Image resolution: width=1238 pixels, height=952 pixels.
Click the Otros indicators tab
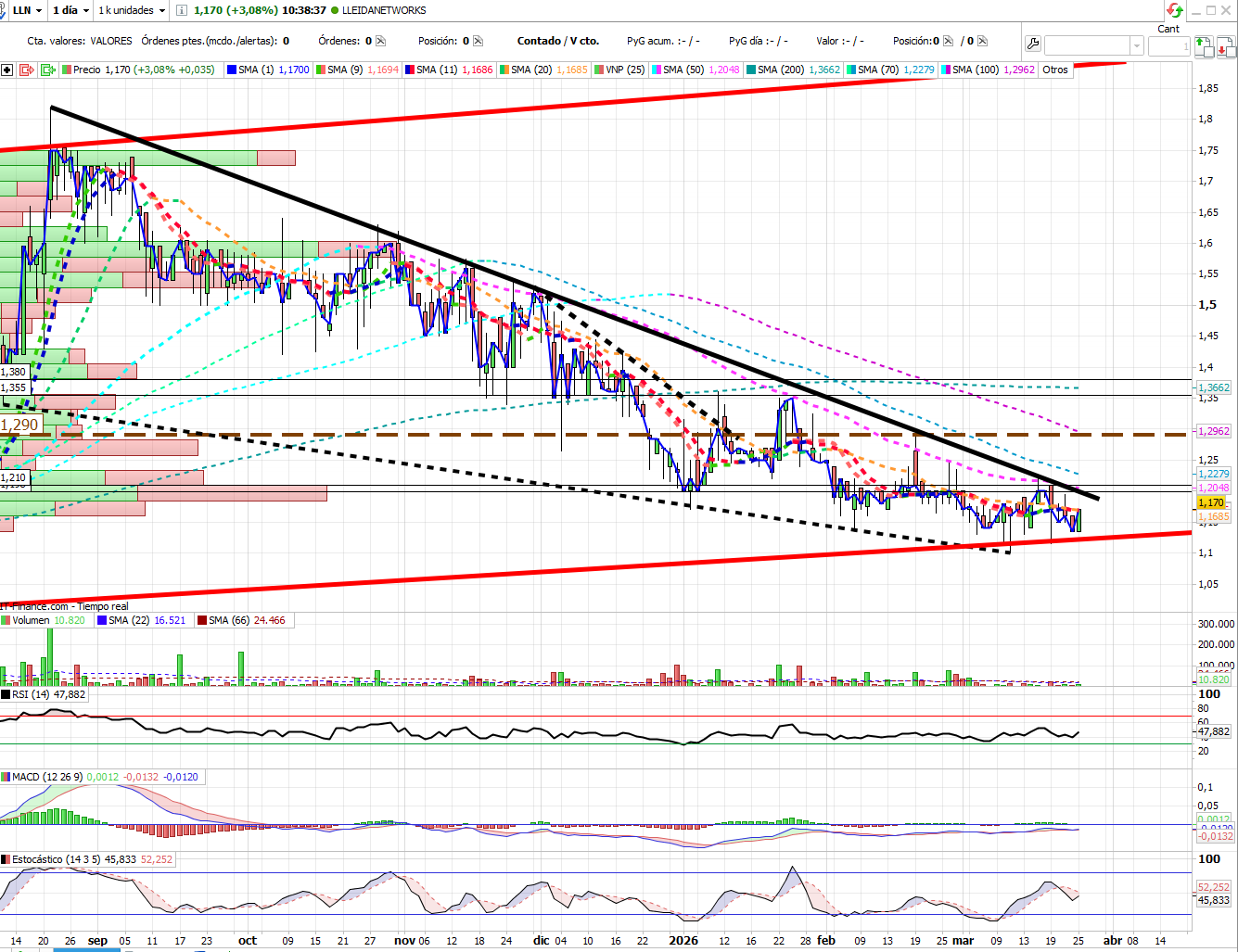click(1055, 70)
